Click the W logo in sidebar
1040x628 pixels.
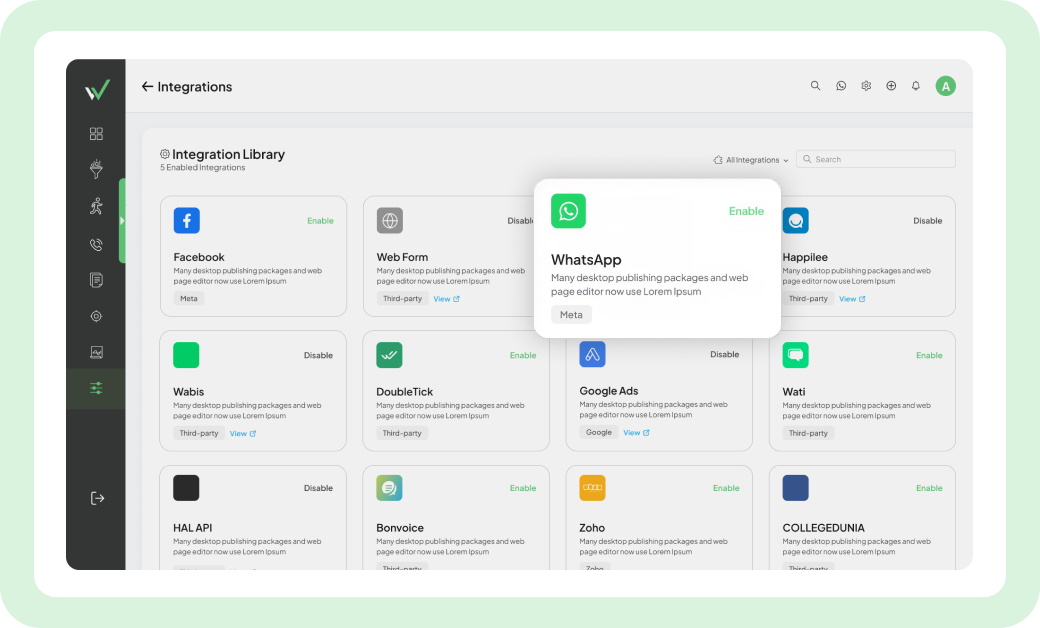[x=97, y=90]
